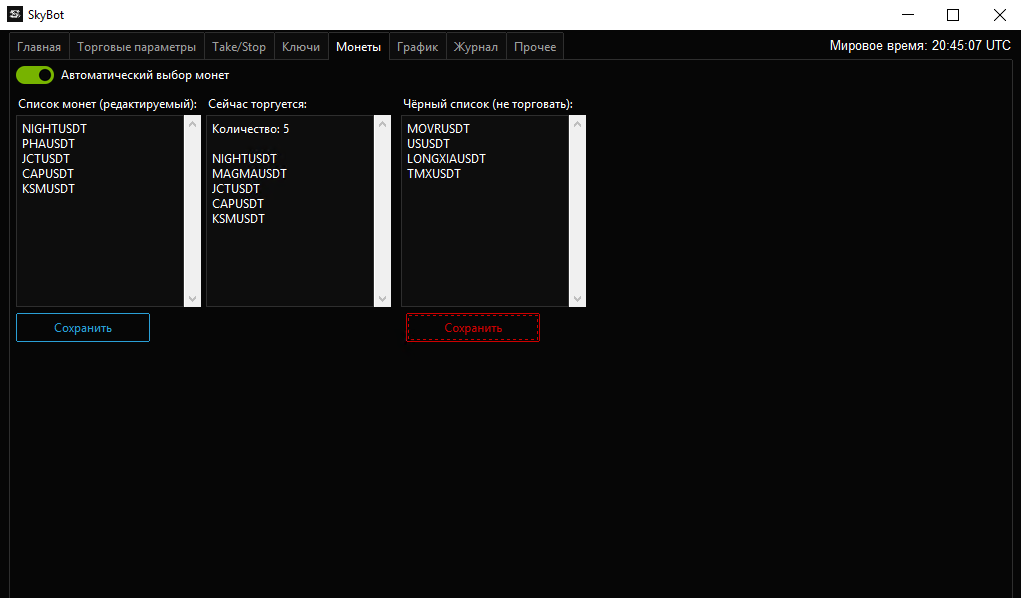Select KSMUSDT in the currently trading list
Viewport: 1021px width, 598px height.
(238, 219)
